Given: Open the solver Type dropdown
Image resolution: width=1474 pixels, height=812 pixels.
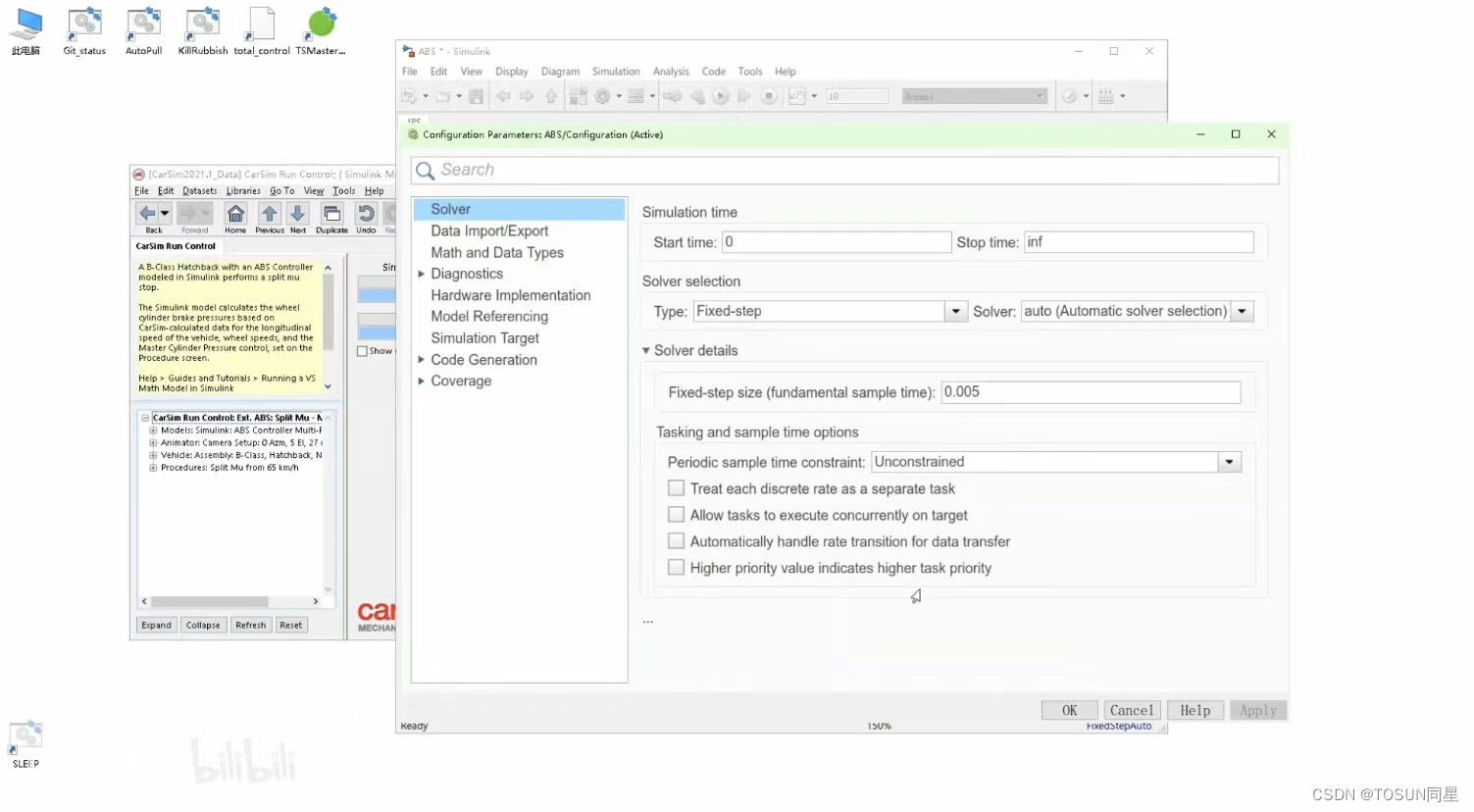Looking at the screenshot, I should coord(956,311).
